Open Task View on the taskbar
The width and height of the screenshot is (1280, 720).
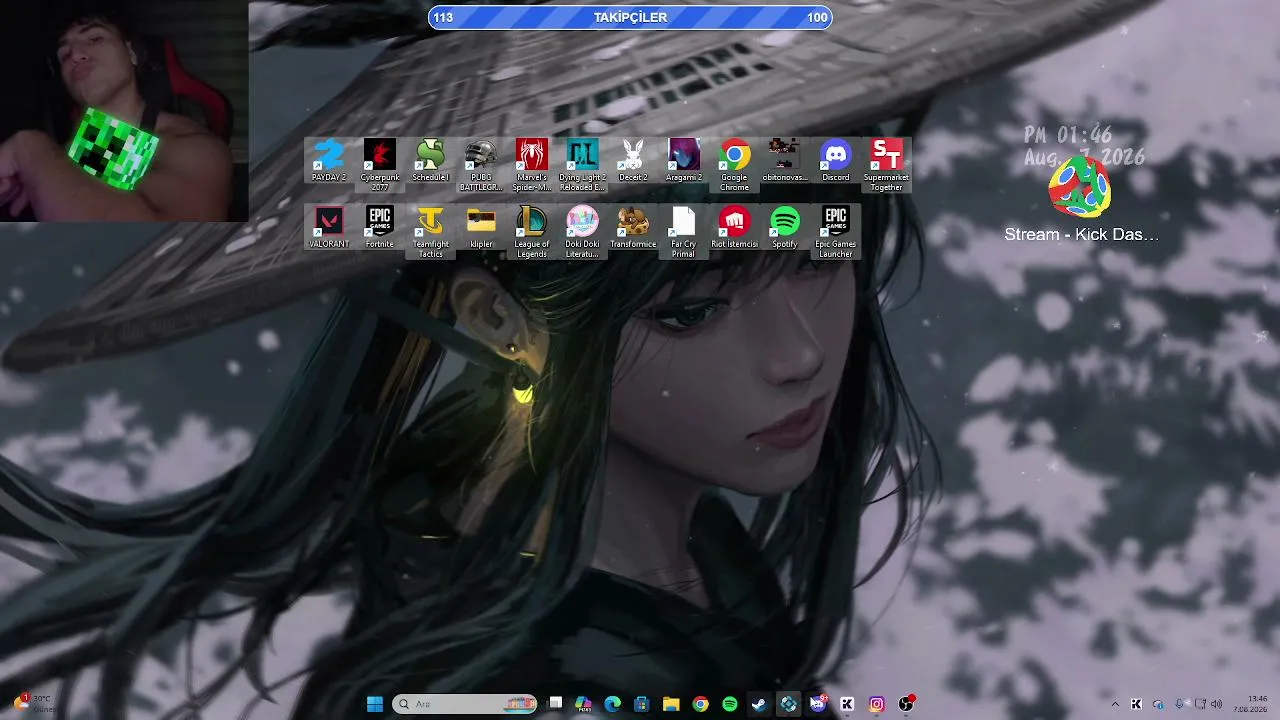[555, 704]
